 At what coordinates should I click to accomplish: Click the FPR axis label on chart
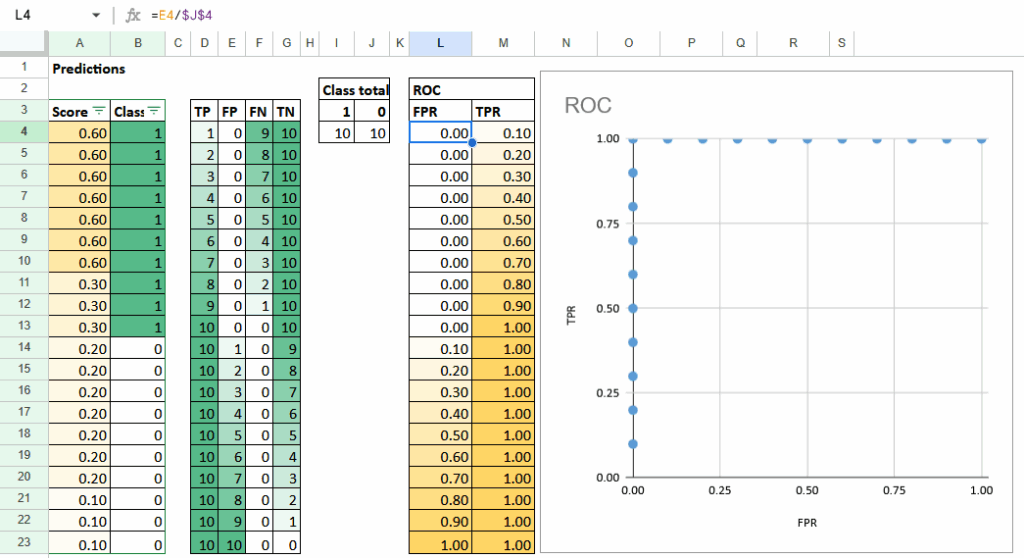click(x=807, y=521)
